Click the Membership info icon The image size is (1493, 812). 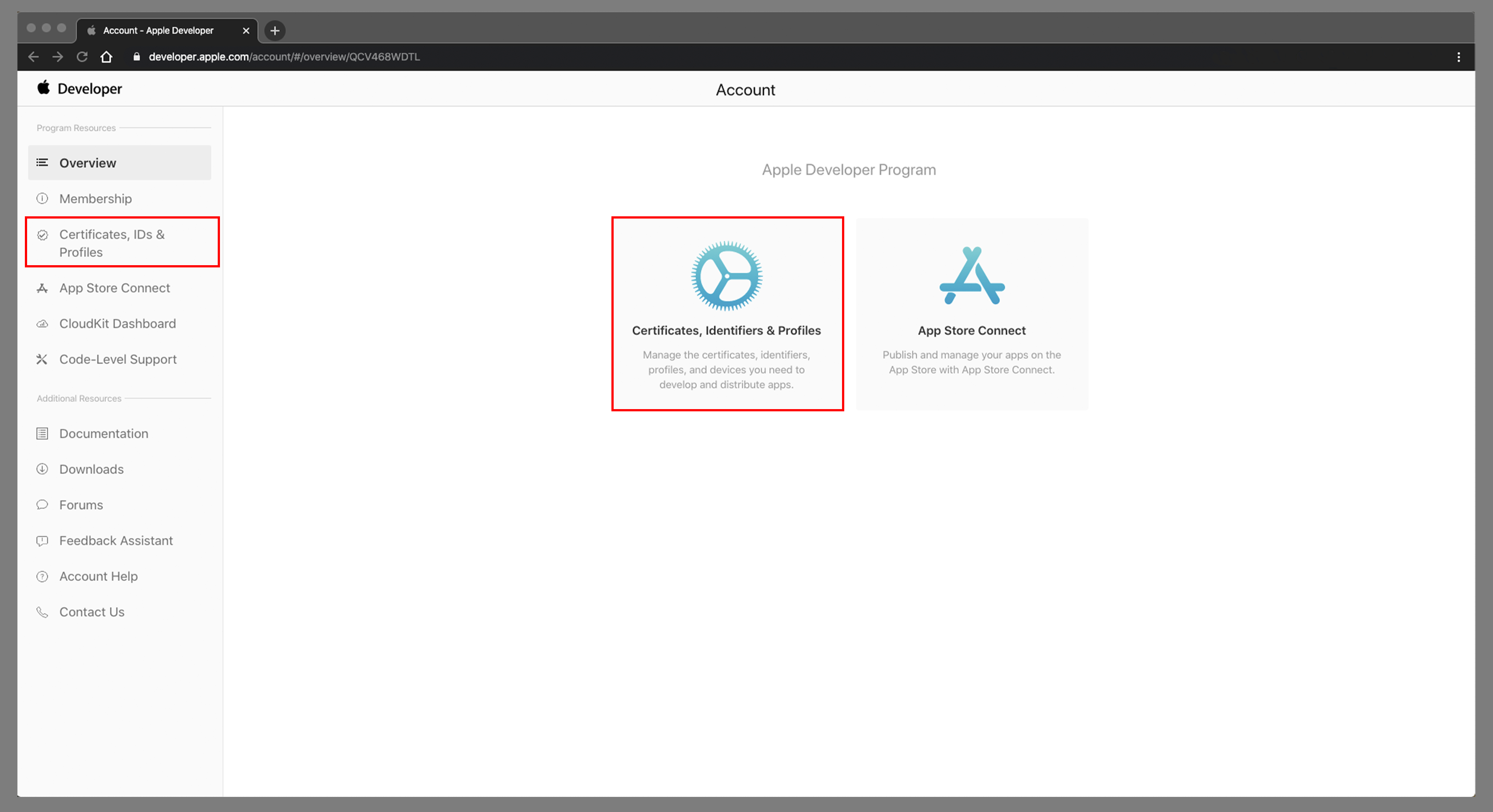(x=42, y=198)
